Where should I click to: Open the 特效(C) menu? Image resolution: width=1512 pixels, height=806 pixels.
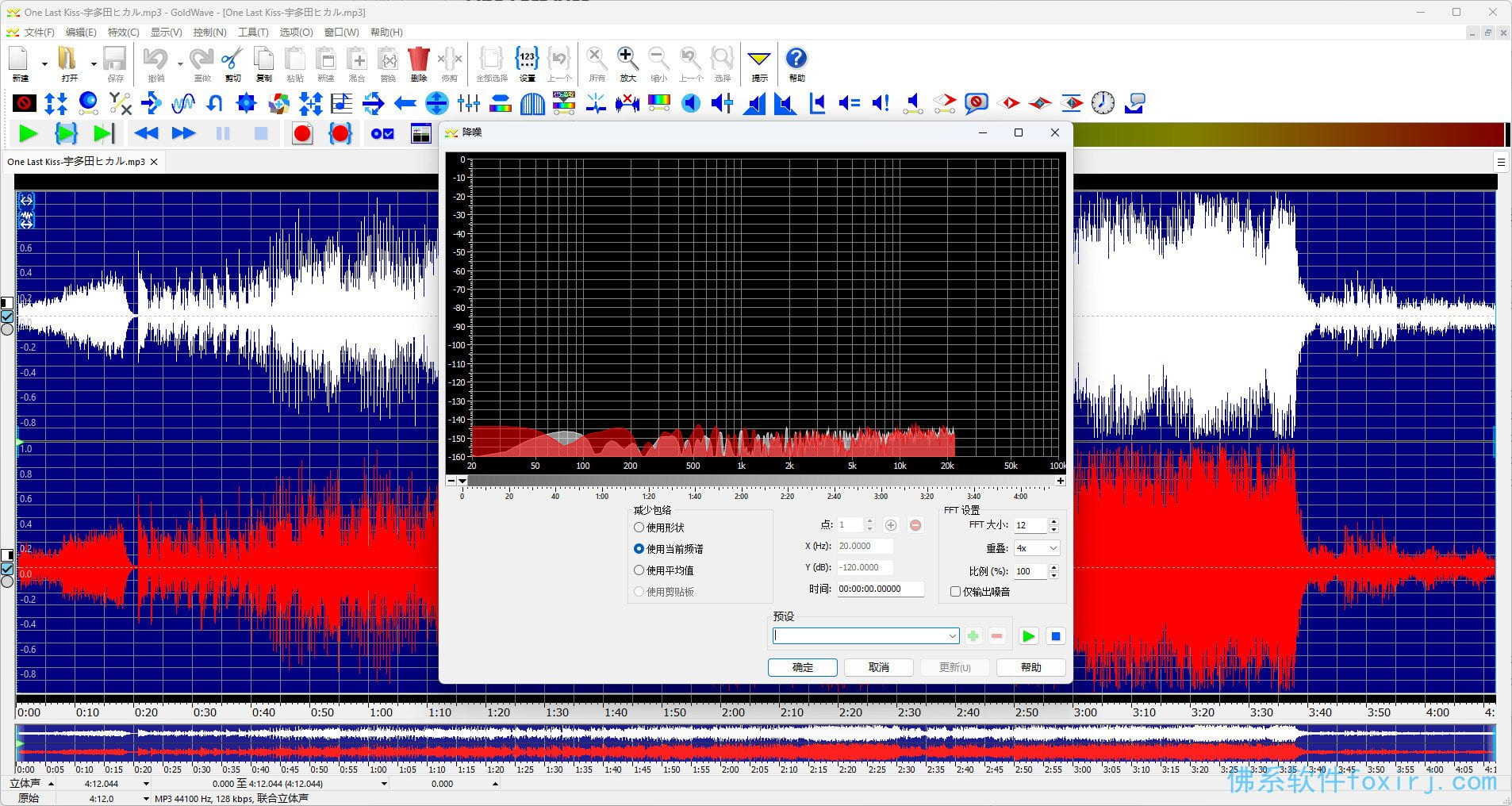pyautogui.click(x=123, y=33)
